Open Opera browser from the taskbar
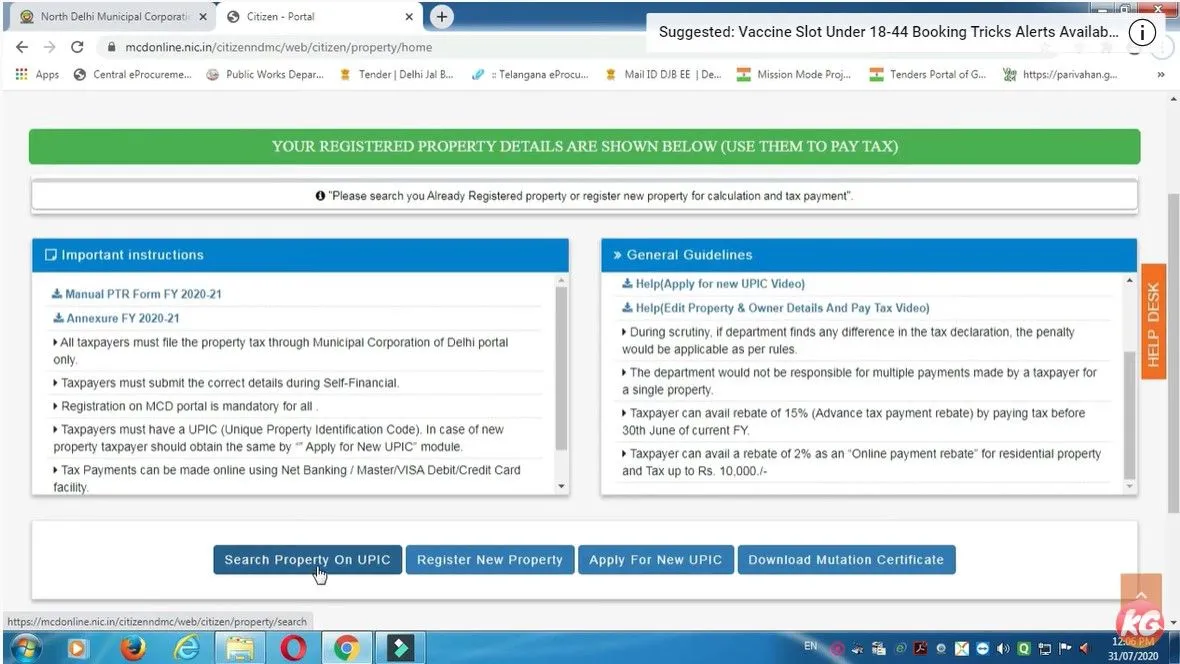Viewport: 1180px width, 664px height. click(294, 648)
